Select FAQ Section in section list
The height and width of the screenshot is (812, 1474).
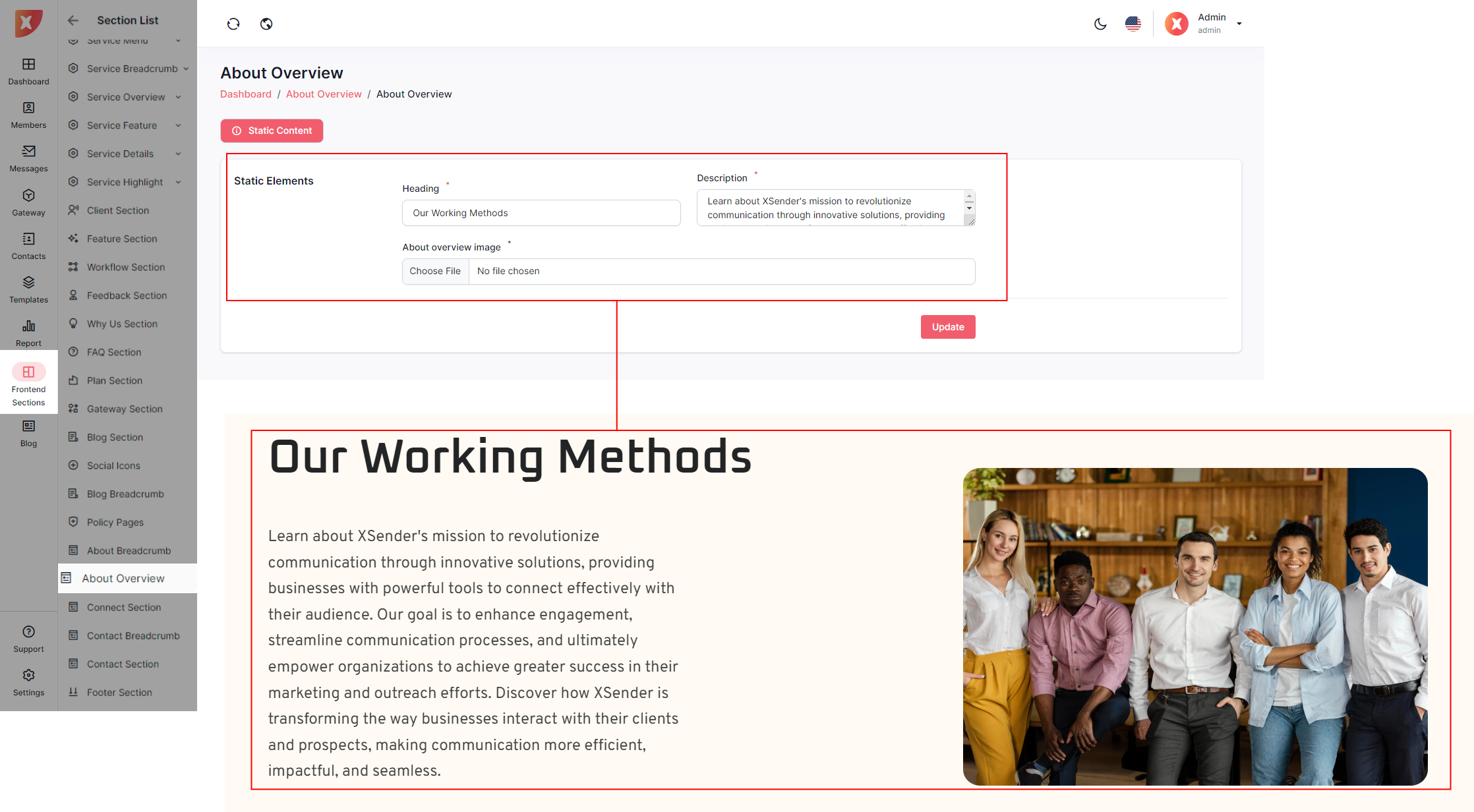point(114,352)
